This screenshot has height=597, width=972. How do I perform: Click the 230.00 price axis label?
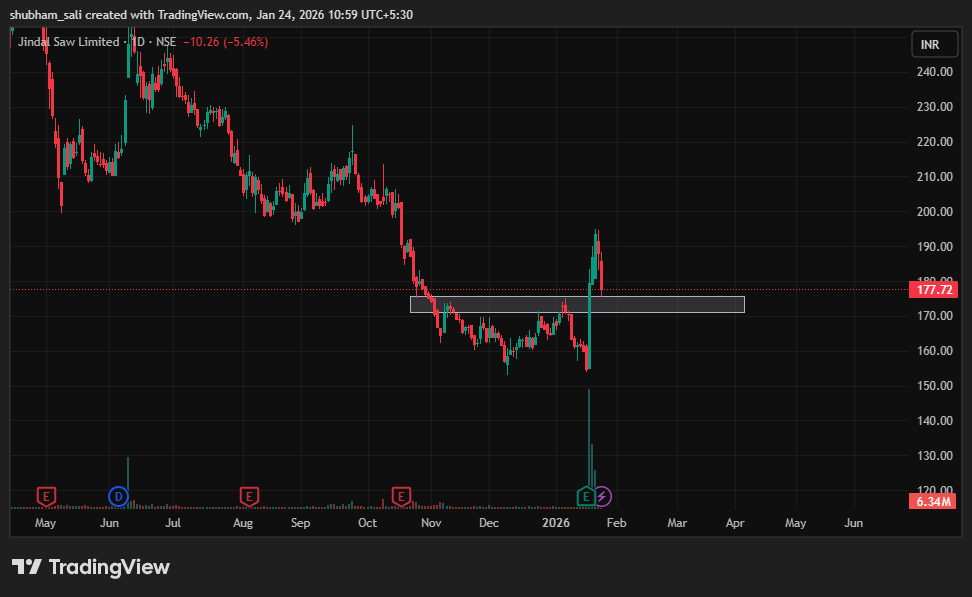[934, 107]
